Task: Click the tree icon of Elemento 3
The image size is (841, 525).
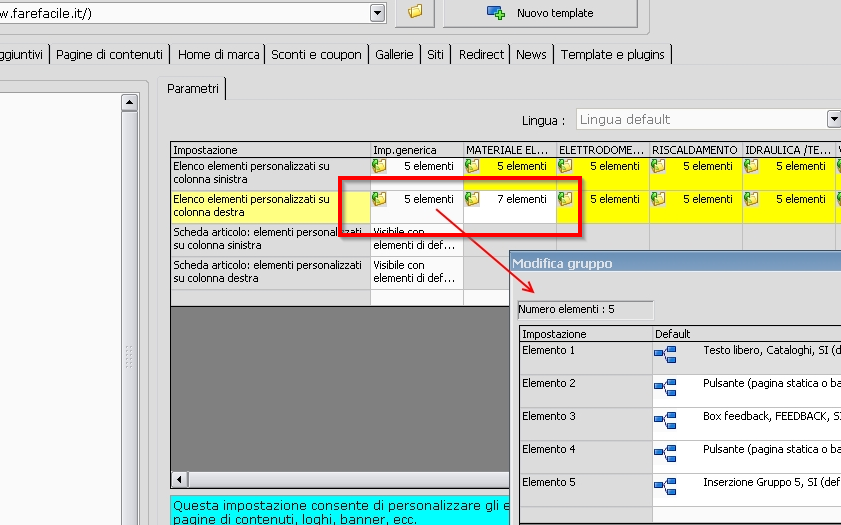Action: click(x=665, y=420)
